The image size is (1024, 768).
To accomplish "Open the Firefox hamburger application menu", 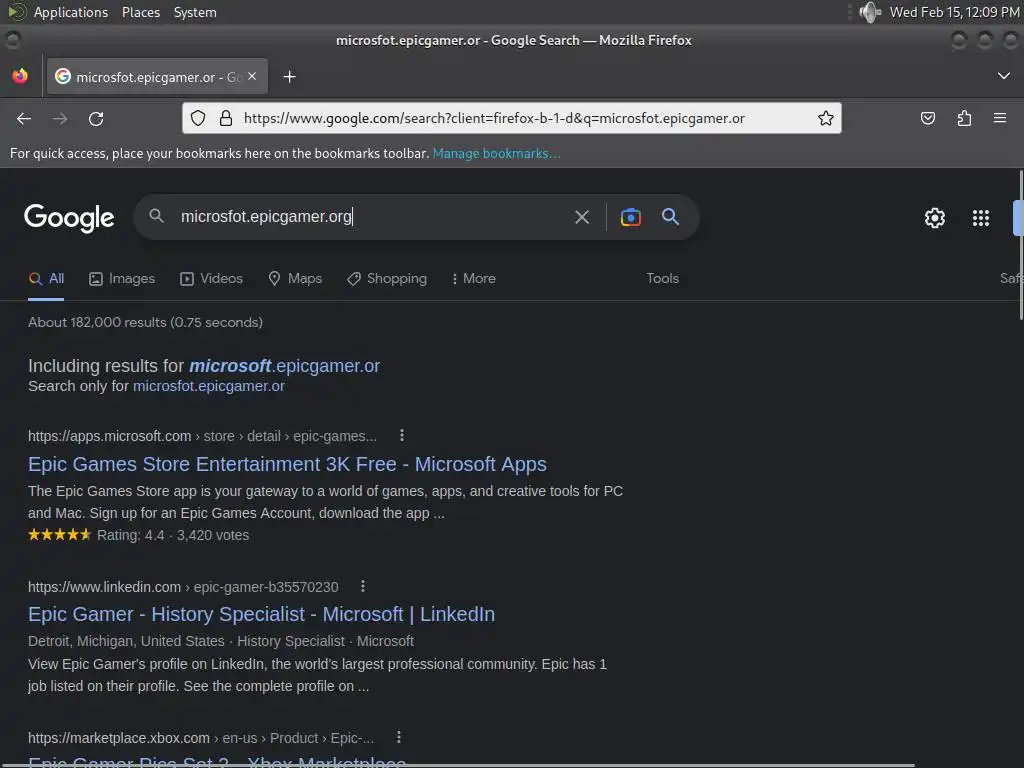I will pyautogui.click(x=1000, y=118).
